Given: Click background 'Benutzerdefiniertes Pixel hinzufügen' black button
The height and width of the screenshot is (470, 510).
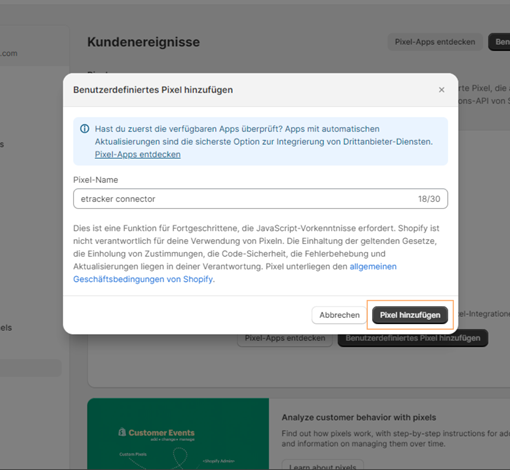Looking at the screenshot, I should [x=413, y=338].
